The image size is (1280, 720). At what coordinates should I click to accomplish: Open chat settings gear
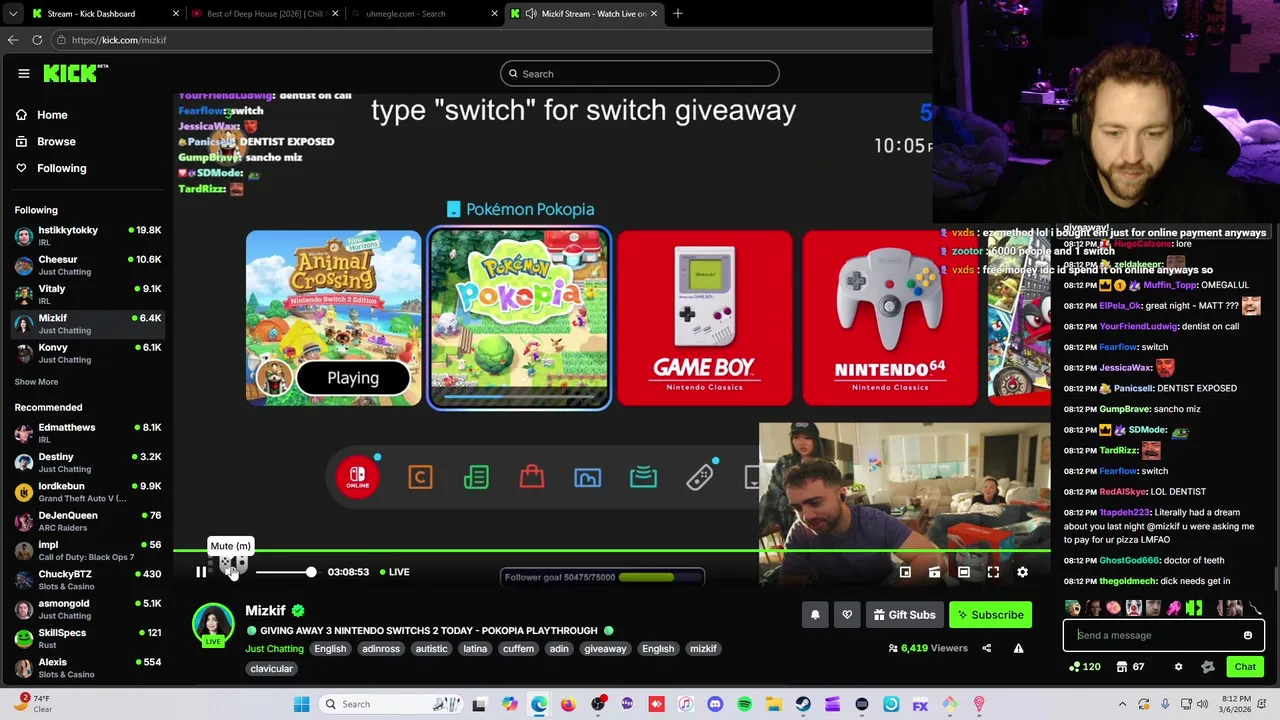pos(1178,667)
